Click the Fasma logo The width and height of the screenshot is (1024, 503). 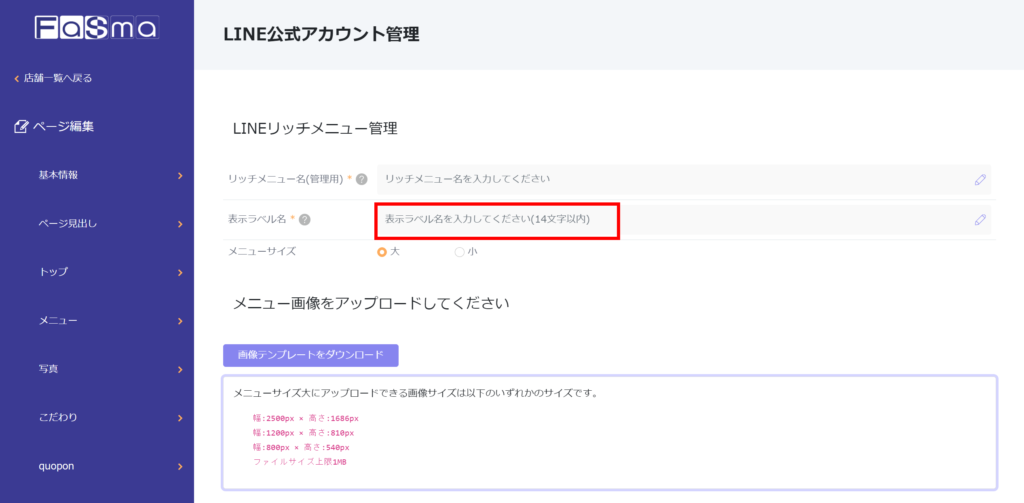pyautogui.click(x=97, y=27)
